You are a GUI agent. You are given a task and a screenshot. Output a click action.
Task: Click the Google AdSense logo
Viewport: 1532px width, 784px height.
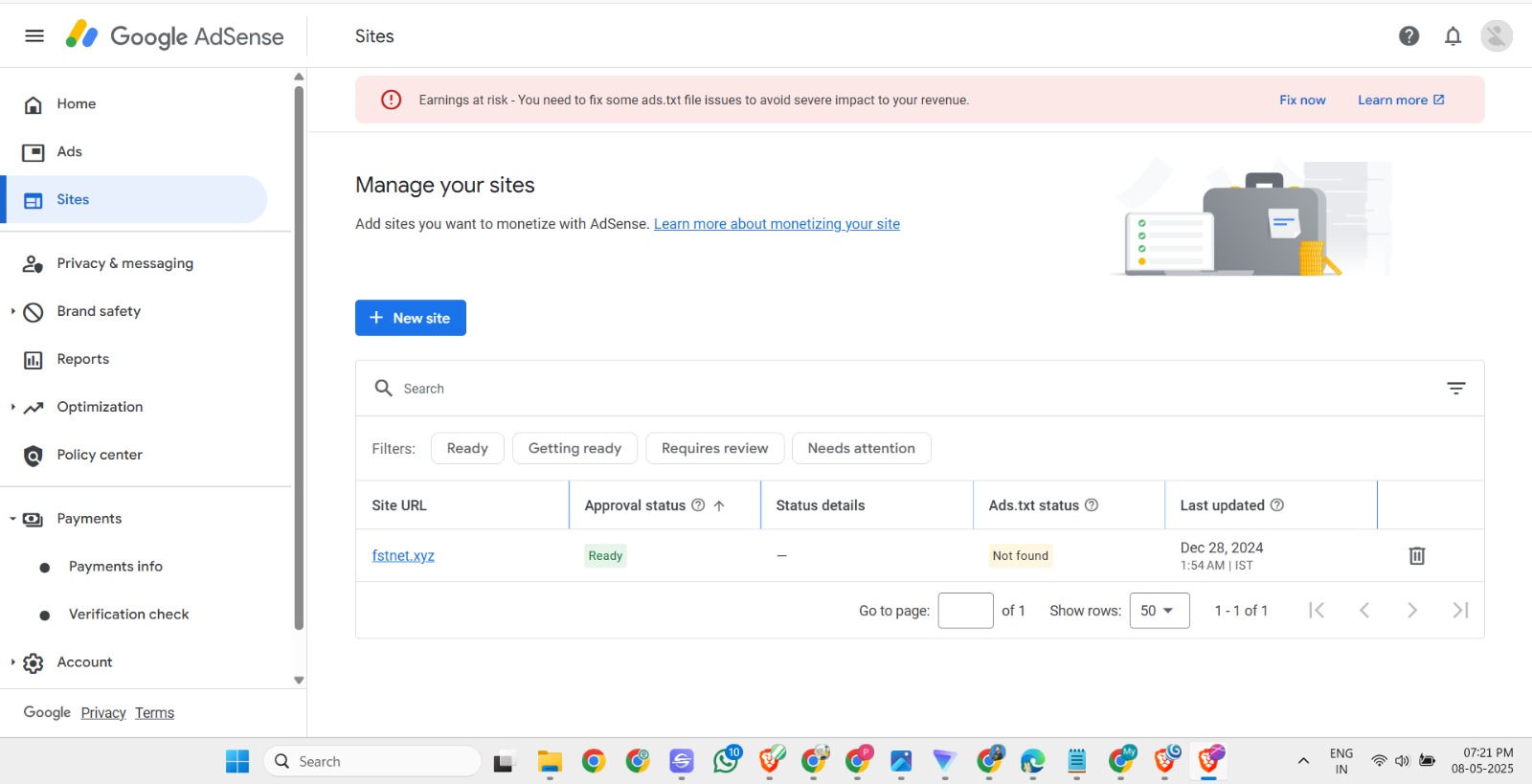(174, 35)
